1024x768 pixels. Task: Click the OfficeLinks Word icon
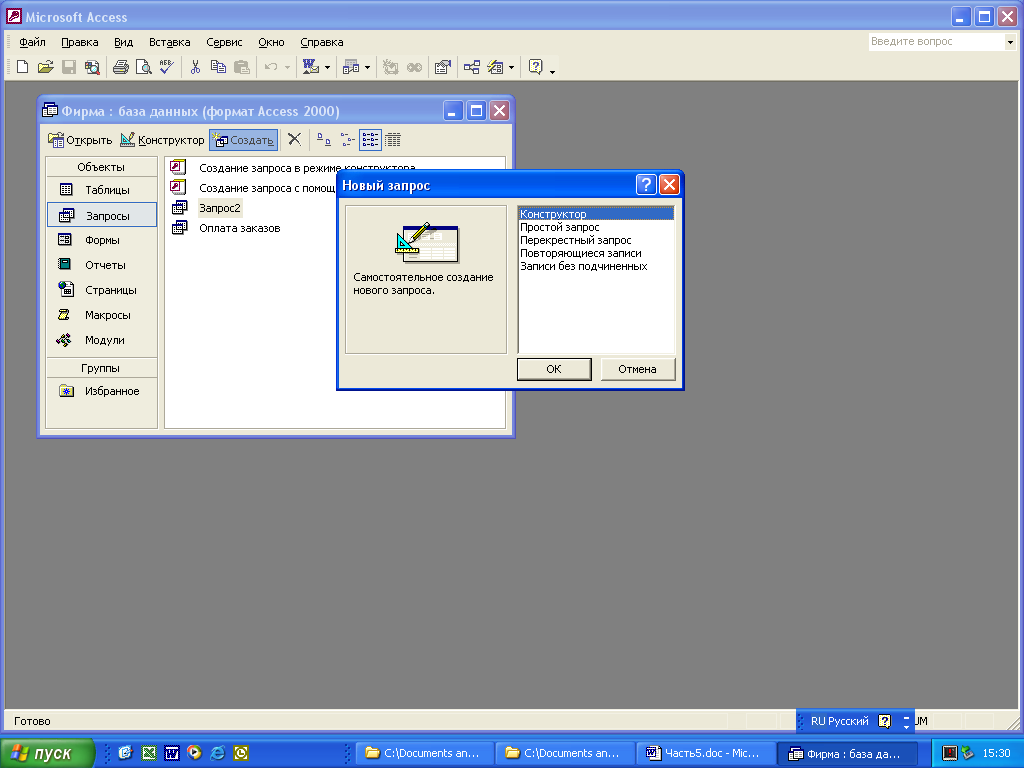click(311, 67)
